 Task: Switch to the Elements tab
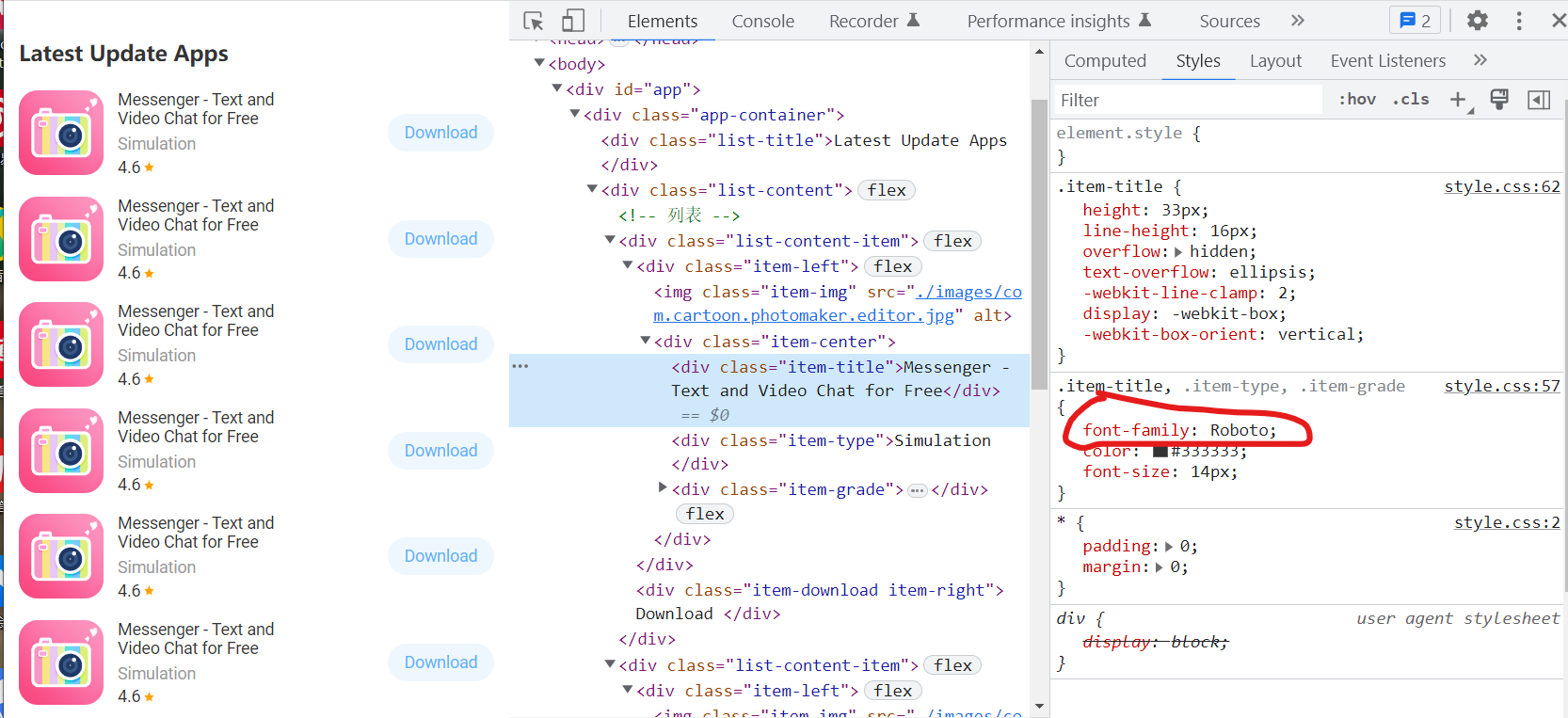click(663, 21)
